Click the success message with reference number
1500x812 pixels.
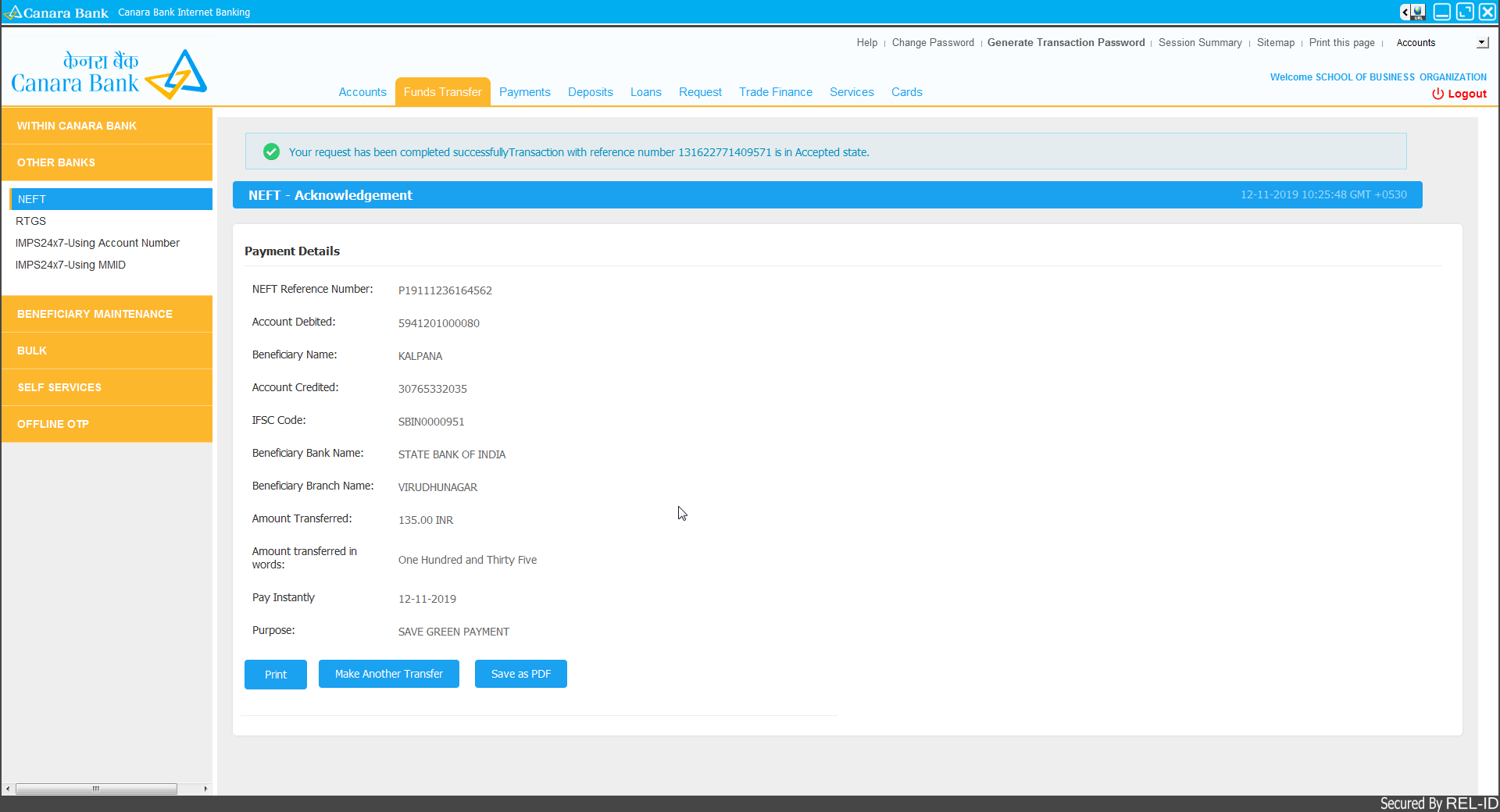[579, 152]
